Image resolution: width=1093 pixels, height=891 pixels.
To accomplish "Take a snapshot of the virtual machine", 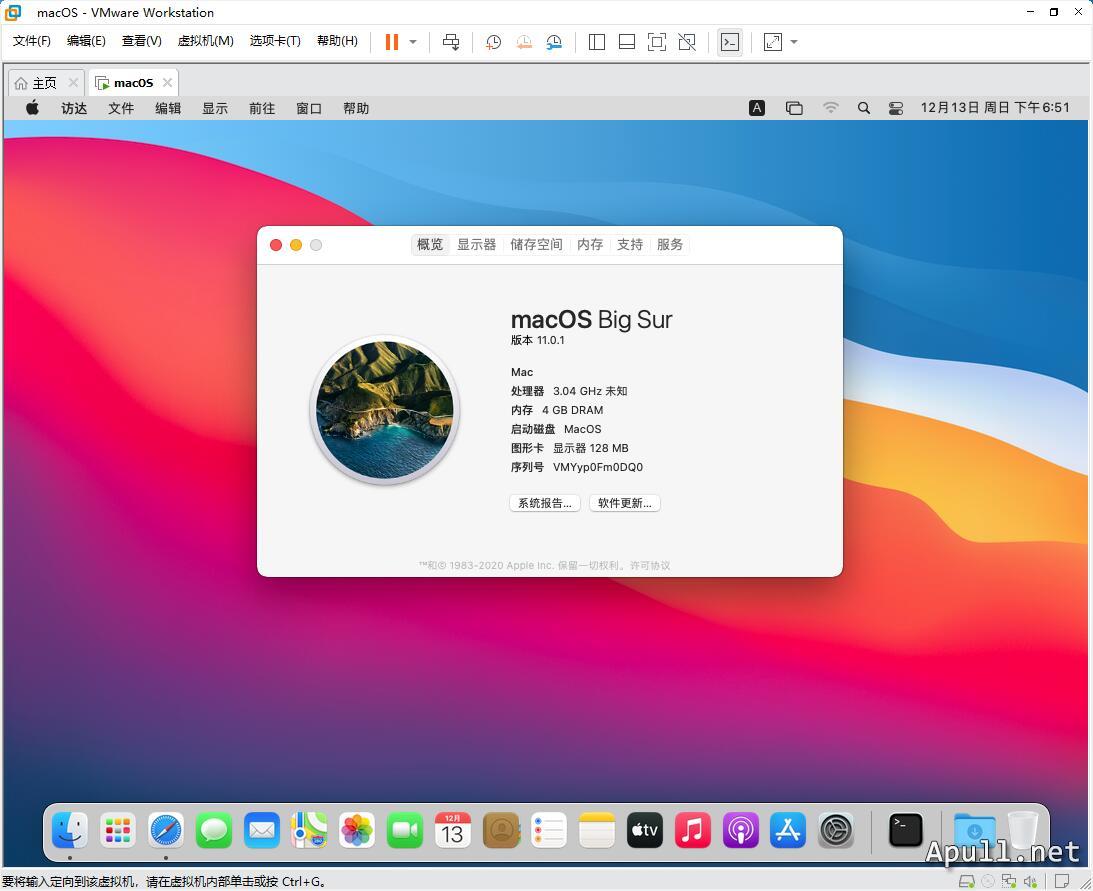I will click(493, 42).
